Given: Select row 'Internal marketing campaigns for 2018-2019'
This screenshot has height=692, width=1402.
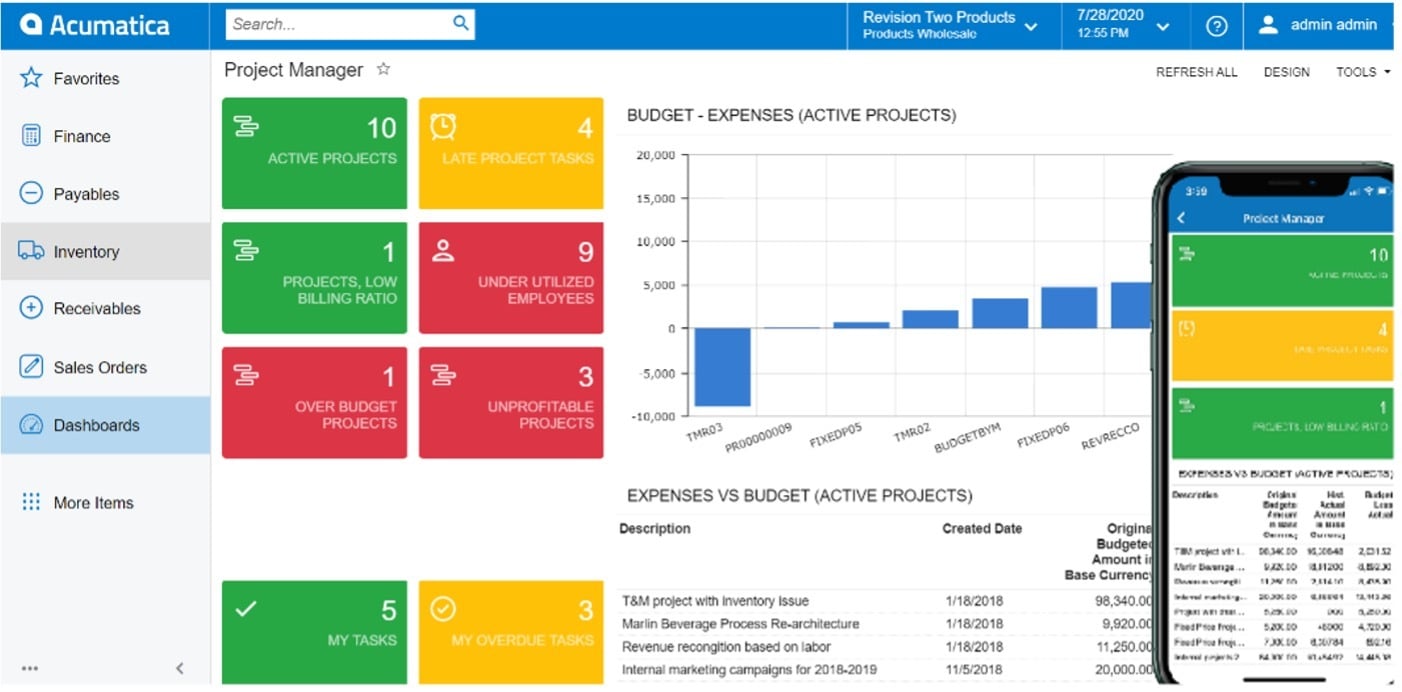Looking at the screenshot, I should pos(885,670).
